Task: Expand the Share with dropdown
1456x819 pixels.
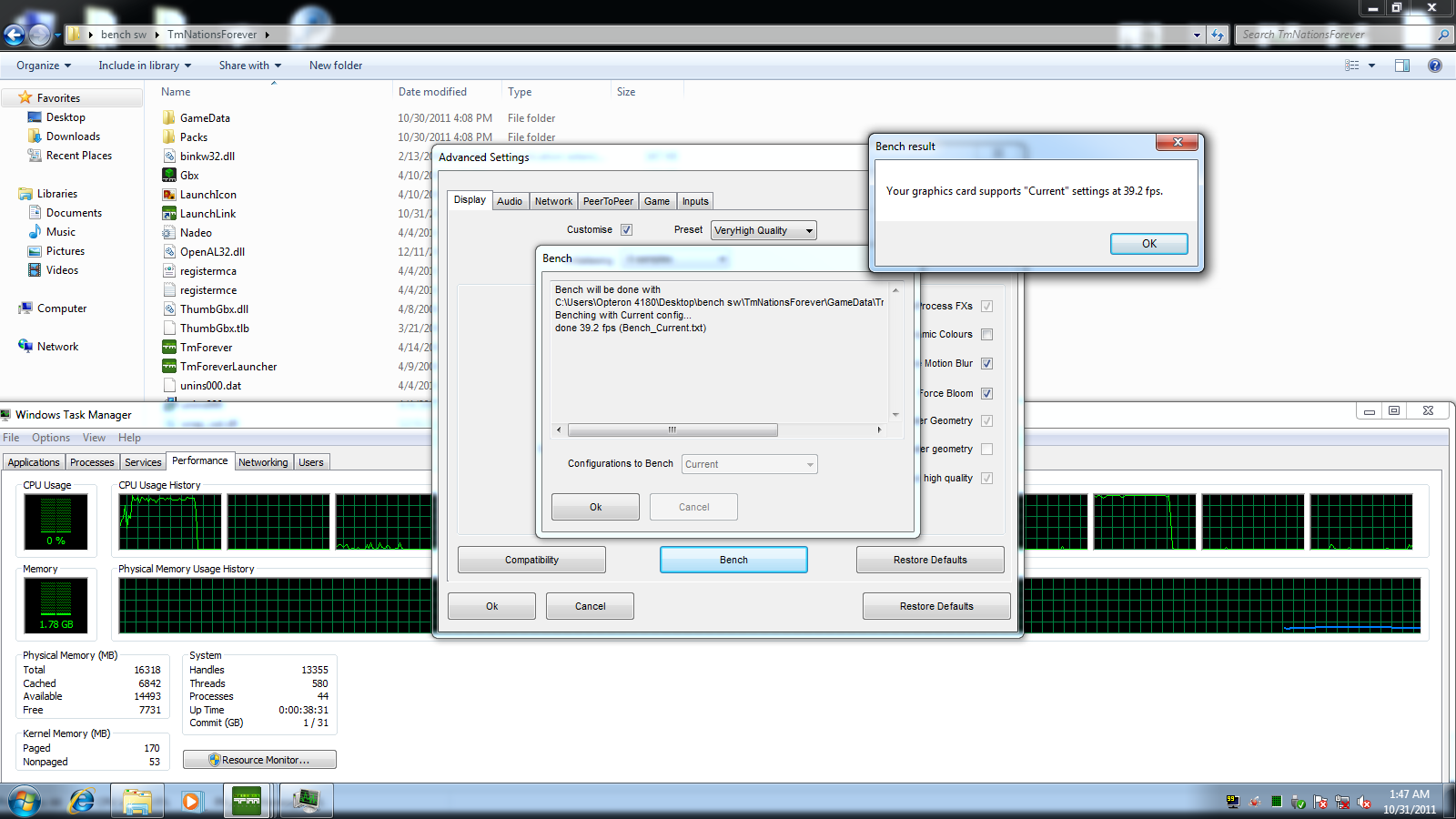Action: tap(250, 66)
